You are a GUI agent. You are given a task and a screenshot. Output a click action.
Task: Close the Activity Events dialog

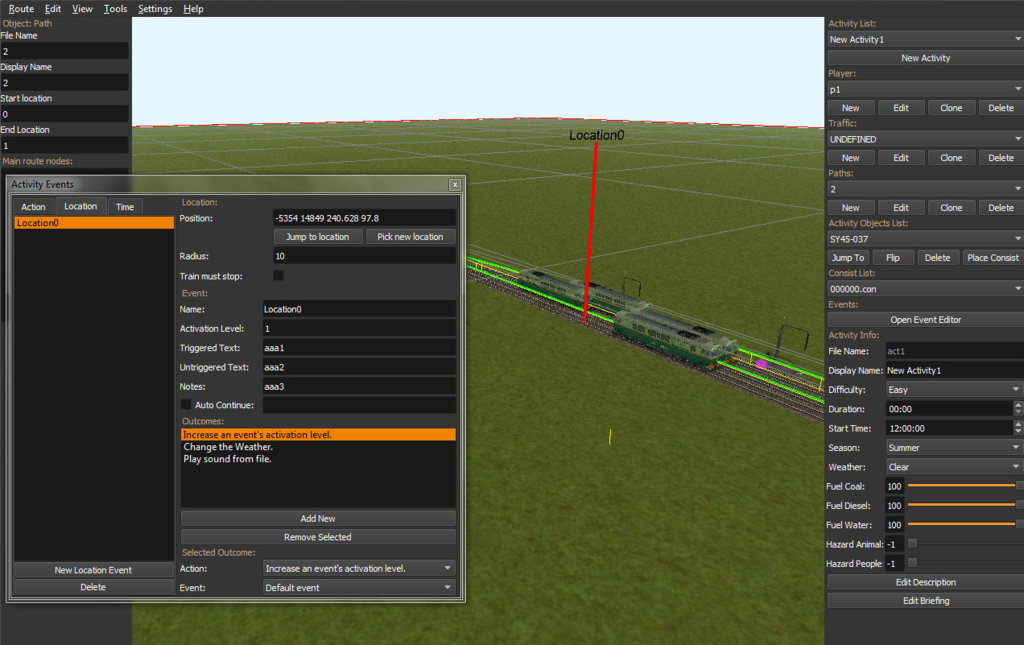455,185
